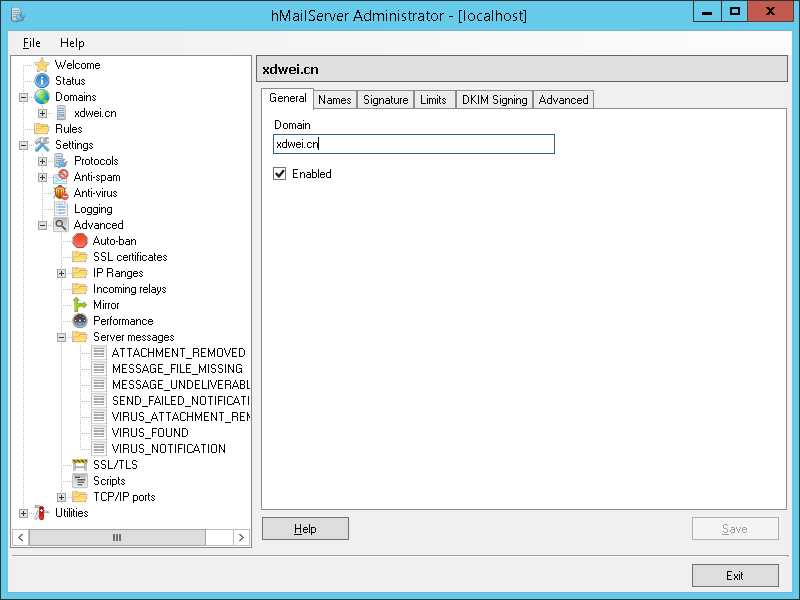800x600 pixels.
Task: Expand the Anti-spam tree node
Action: pos(42,177)
